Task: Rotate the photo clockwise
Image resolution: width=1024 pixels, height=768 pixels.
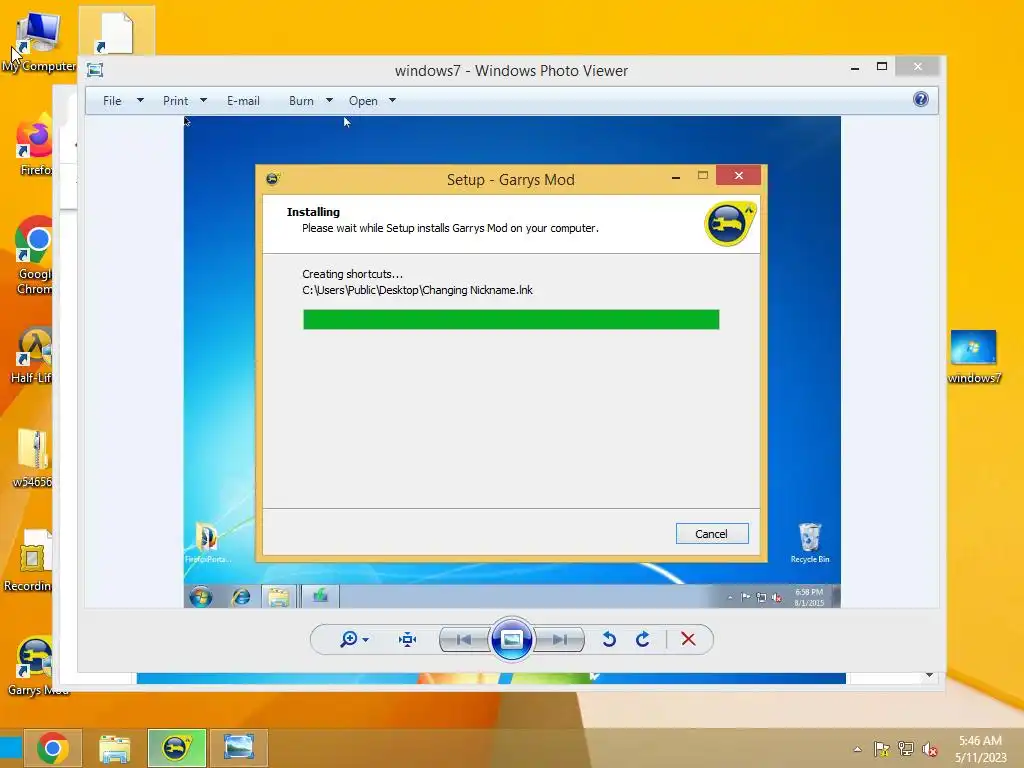Action: [x=643, y=639]
